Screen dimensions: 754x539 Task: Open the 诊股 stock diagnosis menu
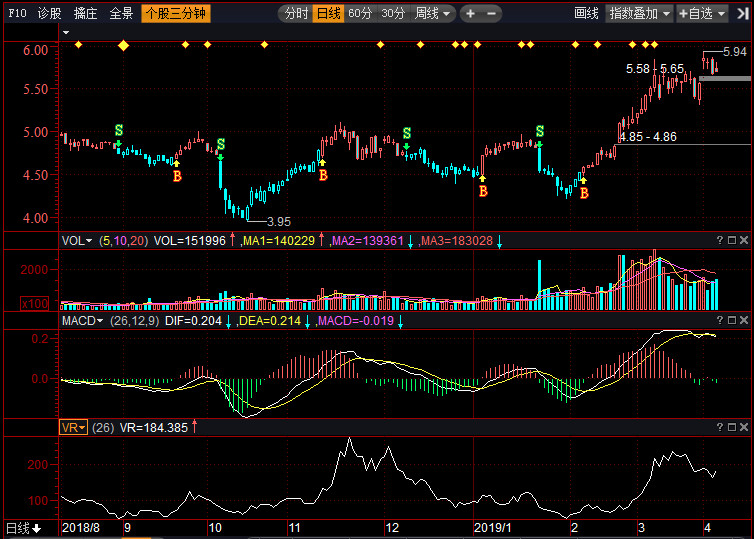tap(50, 13)
